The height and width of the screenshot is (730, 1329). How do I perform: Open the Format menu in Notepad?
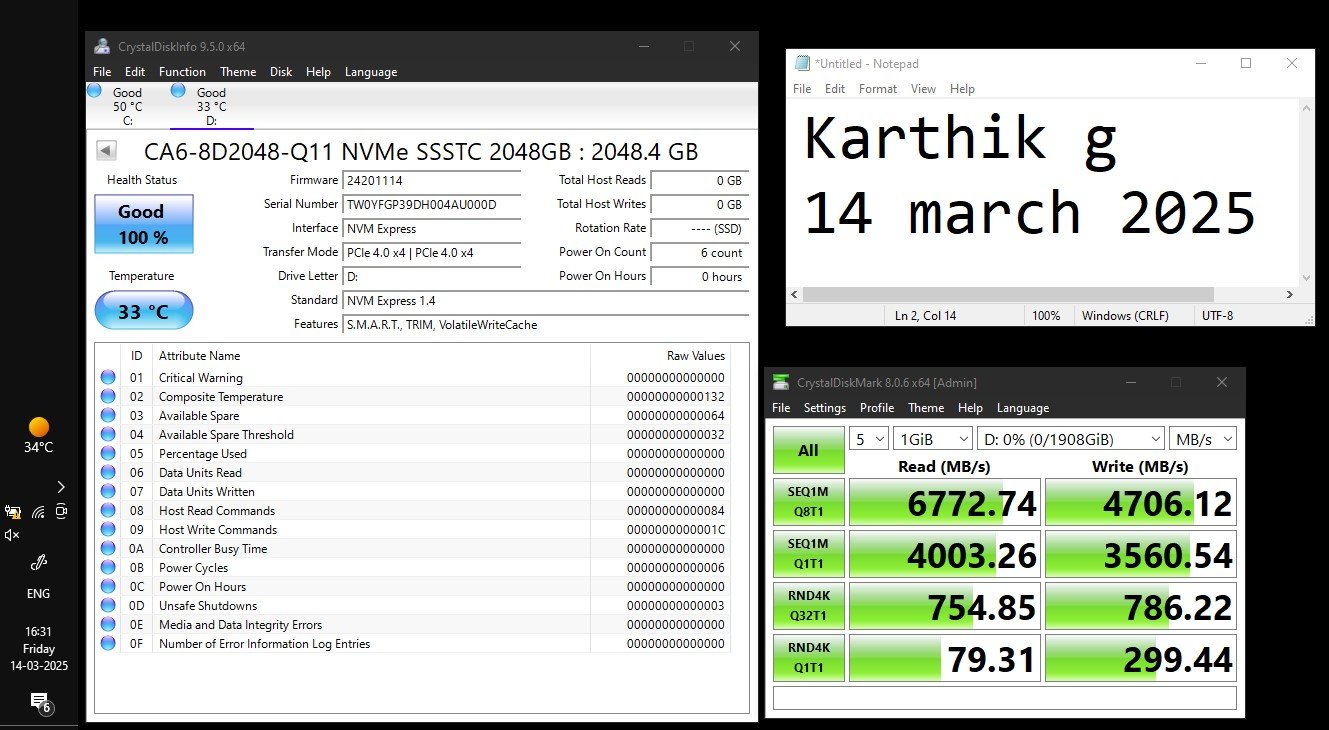878,89
